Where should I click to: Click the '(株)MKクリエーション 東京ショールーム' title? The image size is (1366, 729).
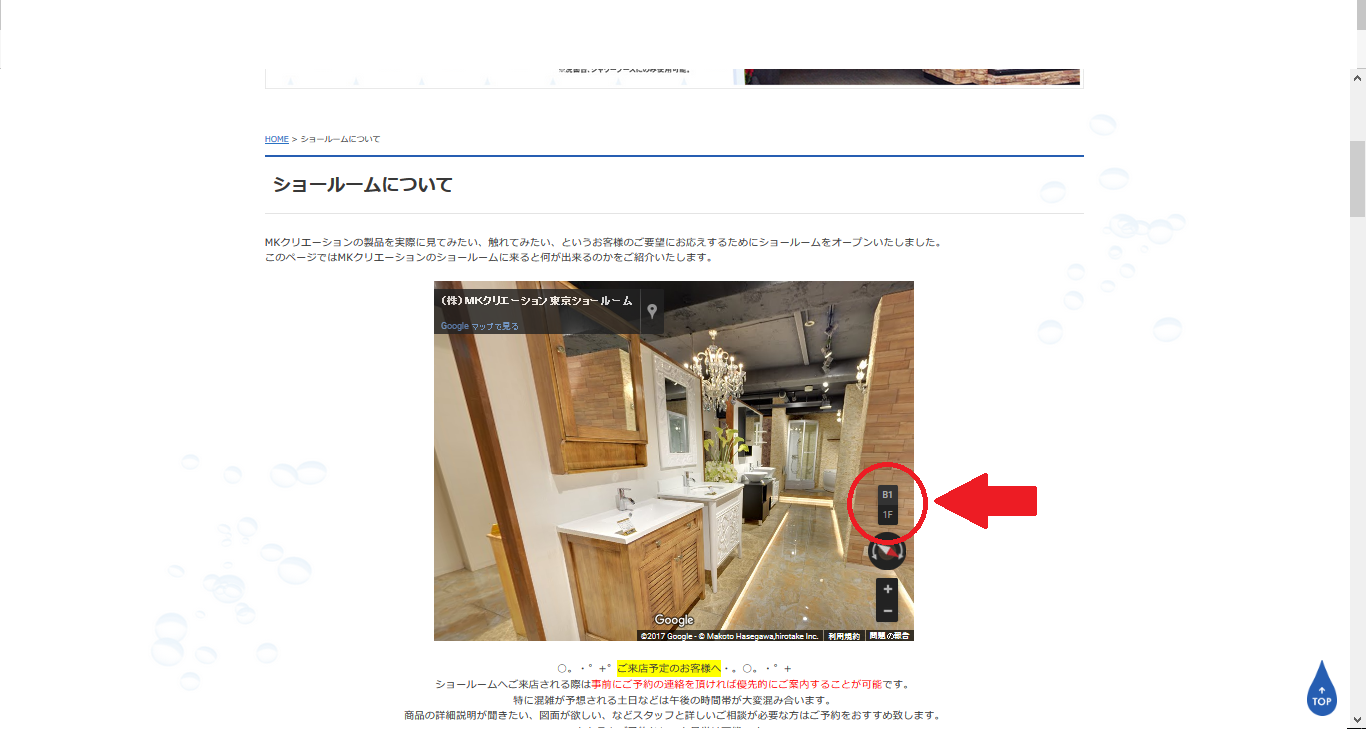(536, 301)
